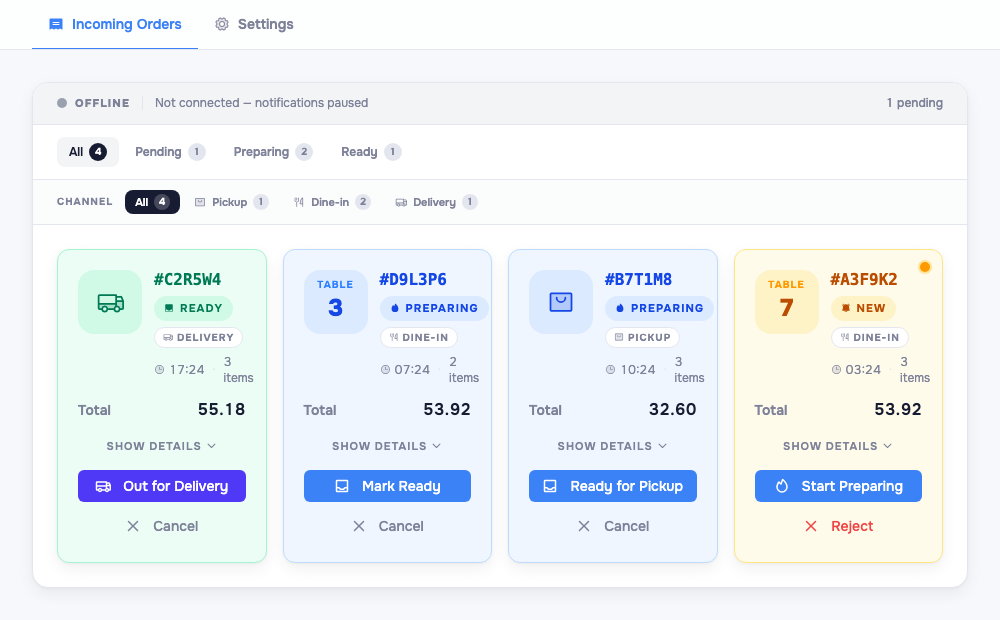Filter orders by Pending status
1000x620 pixels.
[x=170, y=152]
